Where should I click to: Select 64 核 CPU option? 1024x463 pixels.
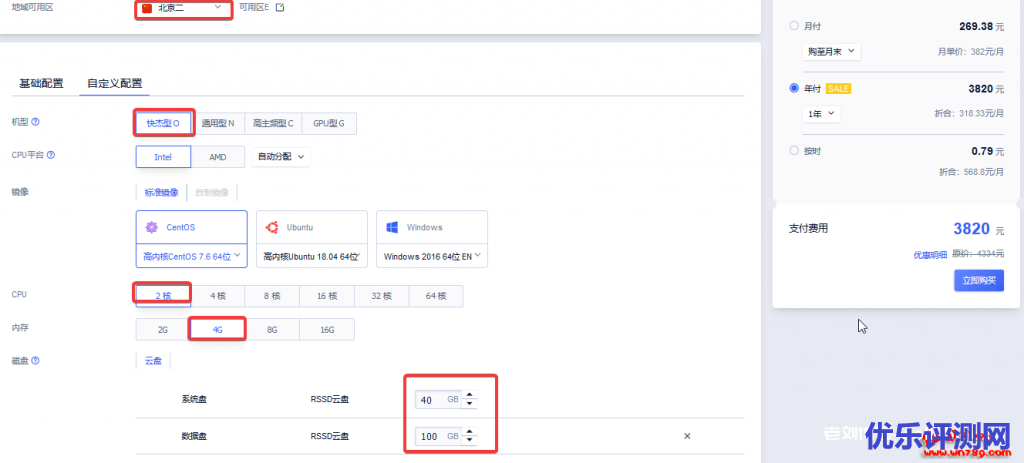click(x=436, y=296)
